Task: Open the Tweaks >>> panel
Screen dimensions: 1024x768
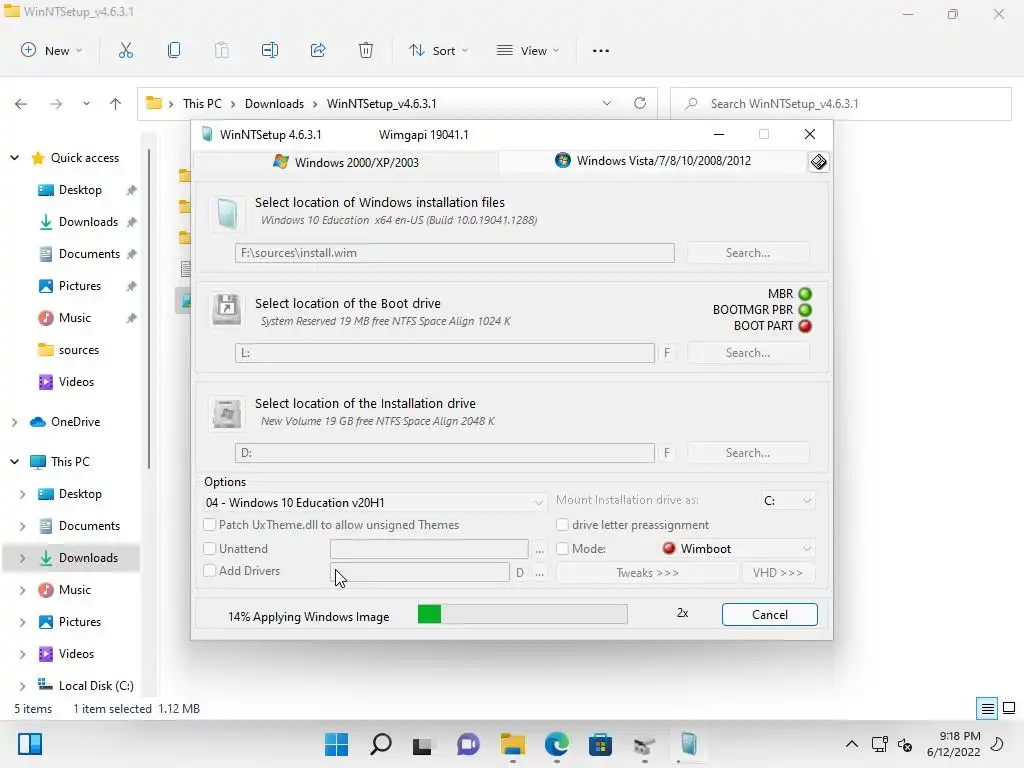Action: pyautogui.click(x=647, y=573)
